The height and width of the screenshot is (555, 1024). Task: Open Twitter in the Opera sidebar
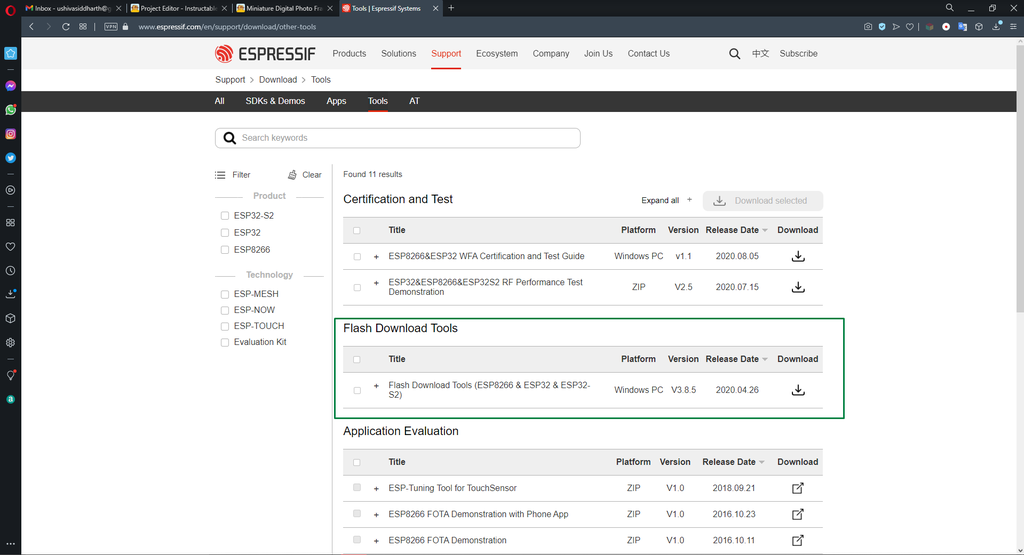pos(10,158)
